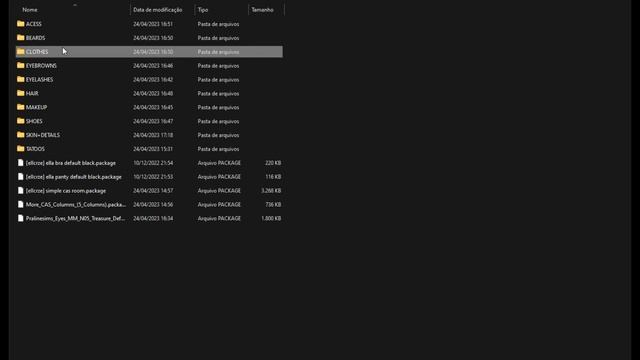The width and height of the screenshot is (640, 360).
Task: Click file icon of ella panty default black.package
Action: [20, 176]
